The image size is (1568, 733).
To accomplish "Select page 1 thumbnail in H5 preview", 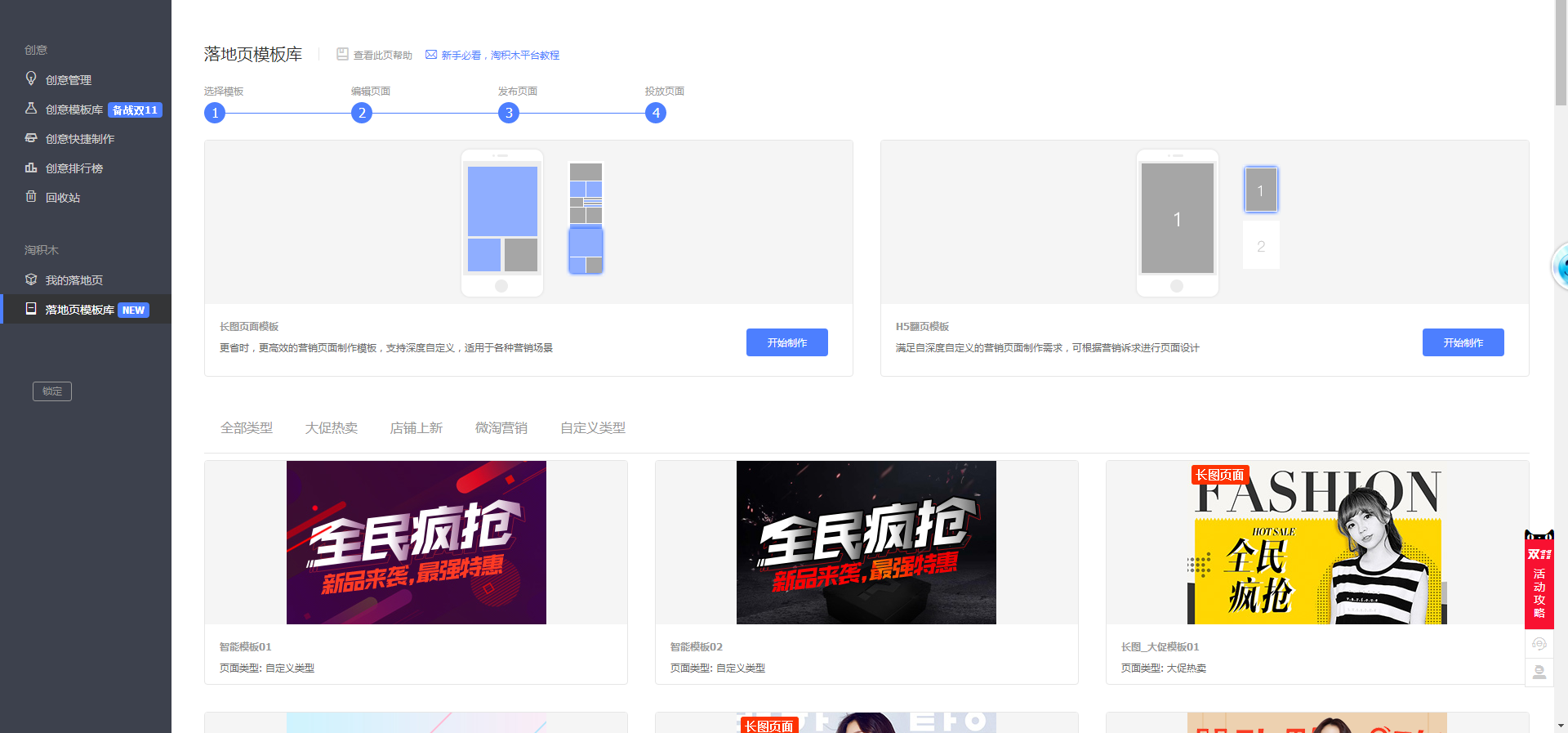I will (1261, 190).
